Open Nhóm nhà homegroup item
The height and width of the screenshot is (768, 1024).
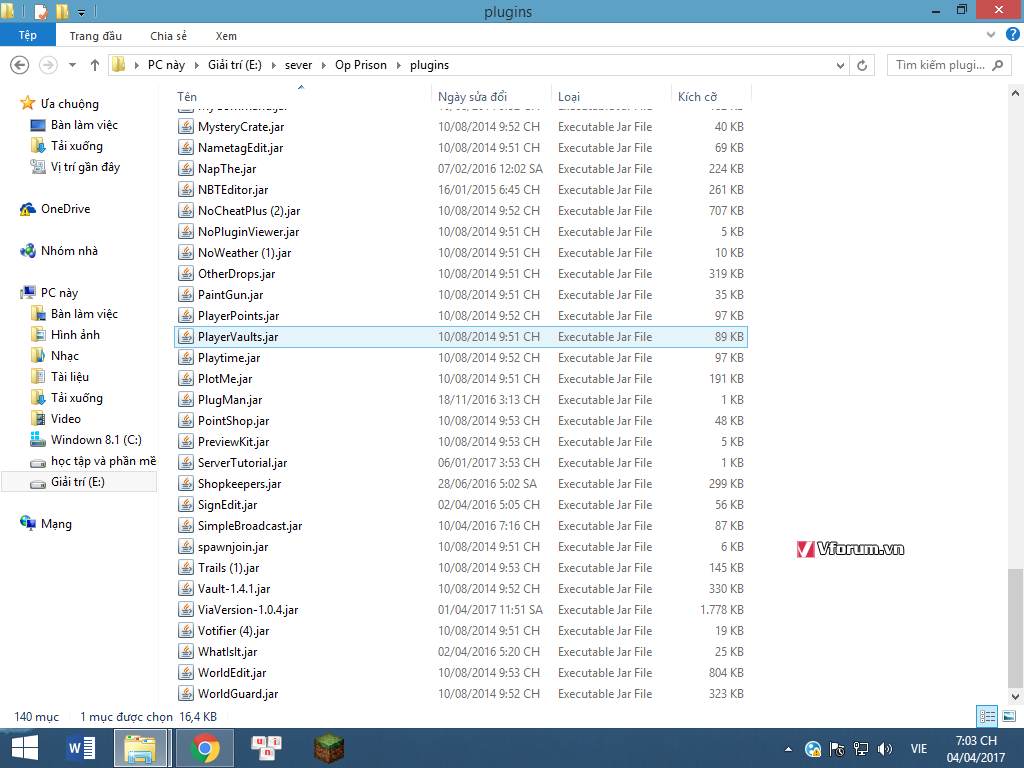coord(69,251)
